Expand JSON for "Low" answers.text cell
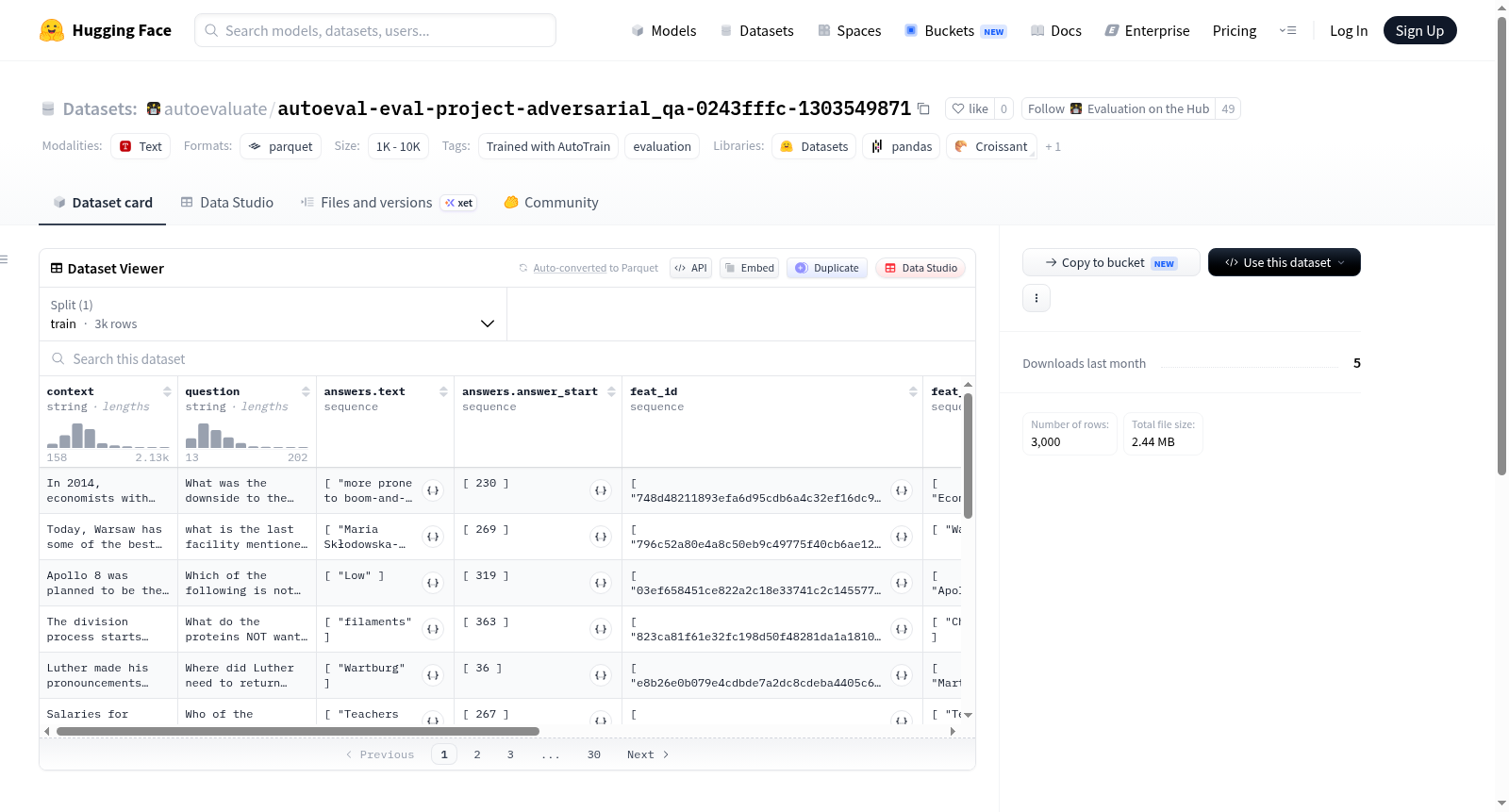Screen dimensions: 1509x812 [x=433, y=583]
